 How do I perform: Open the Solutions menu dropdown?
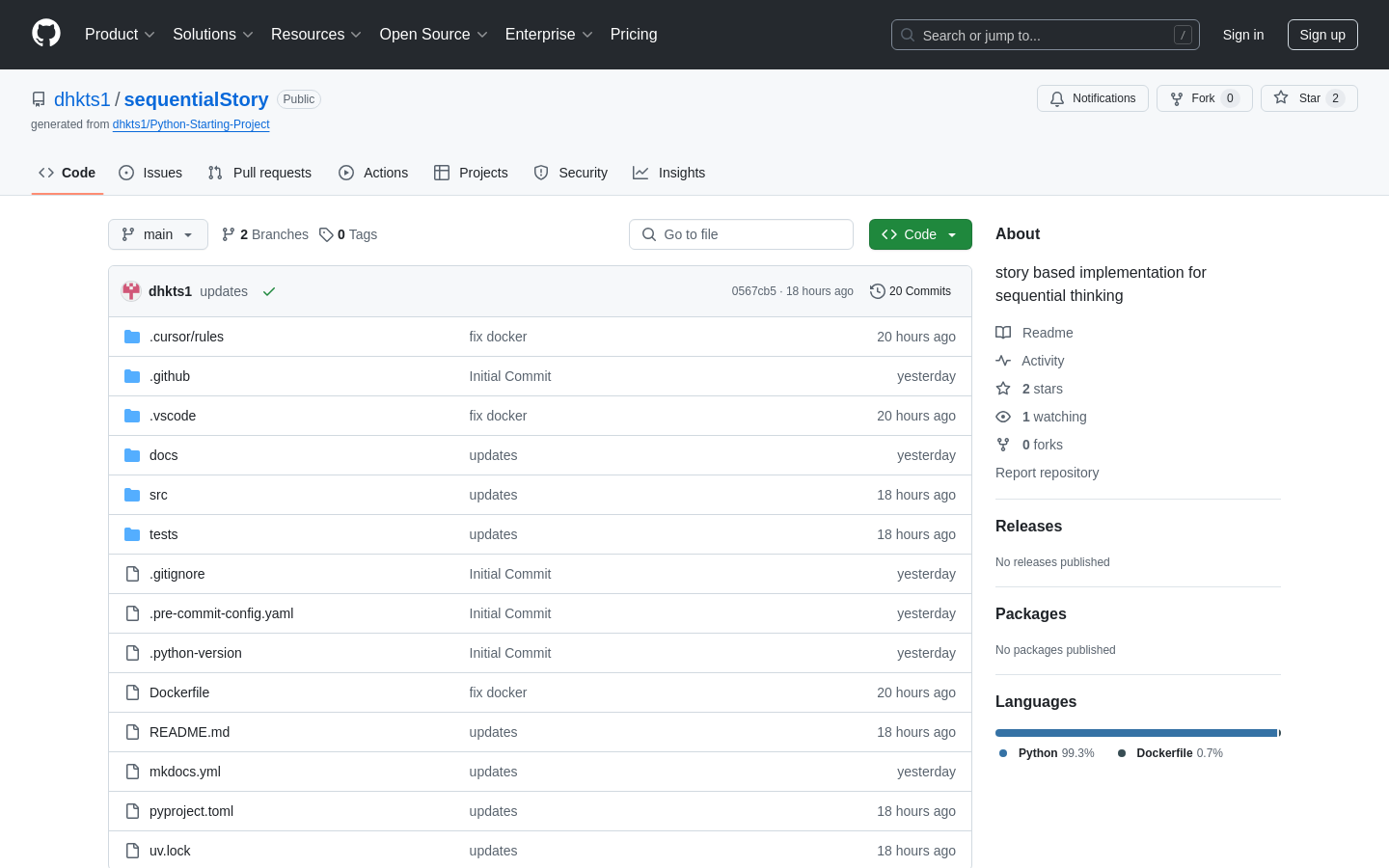coord(213,35)
